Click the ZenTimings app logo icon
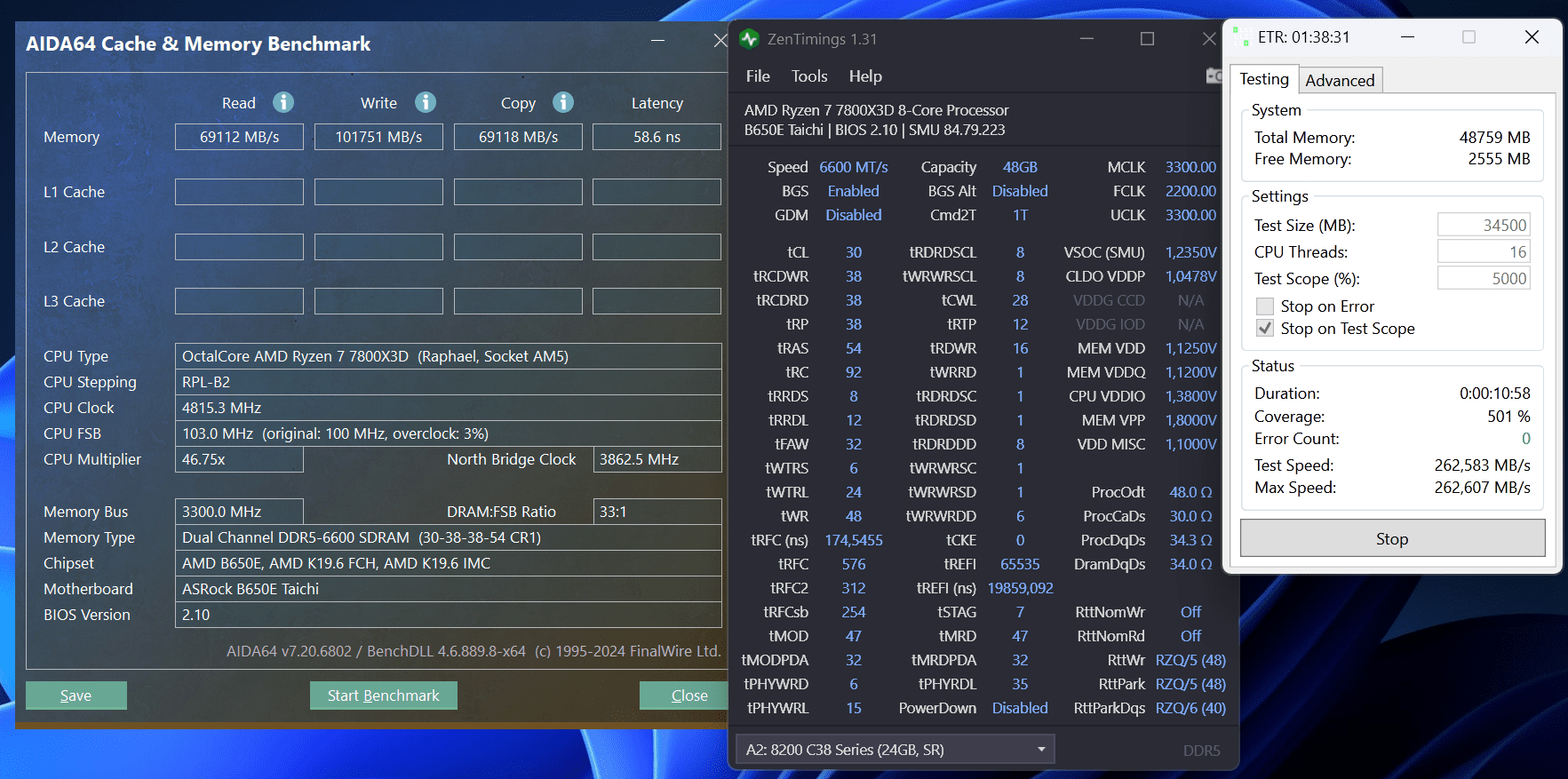Screen dimensions: 1568x779 [x=749, y=39]
